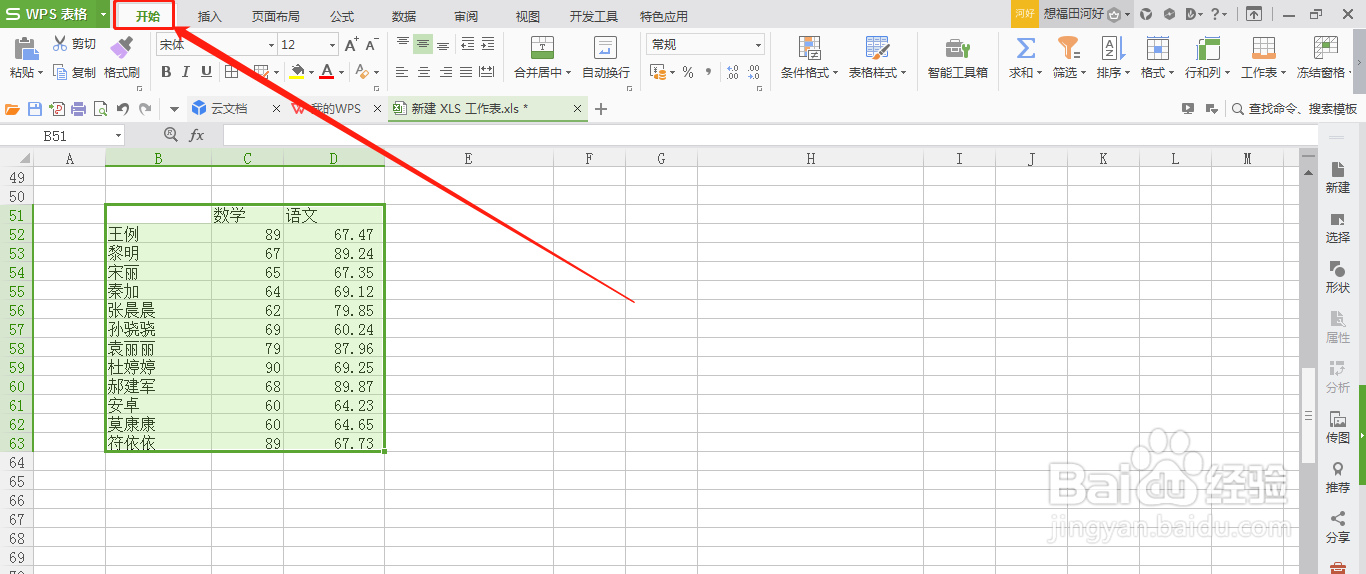Viewport: 1366px width, 574px height.
Task: Add a new document tab with plus
Action: 601,109
